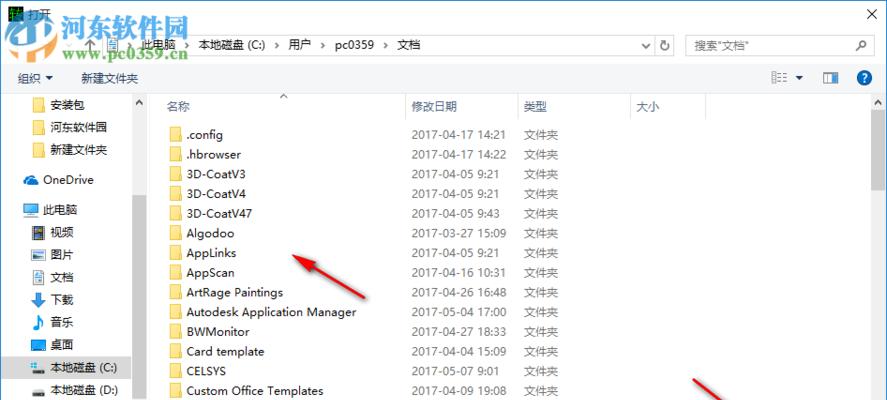The height and width of the screenshot is (400, 887).
Task: Click the AppScan folder icon
Action: pyautogui.click(x=175, y=273)
